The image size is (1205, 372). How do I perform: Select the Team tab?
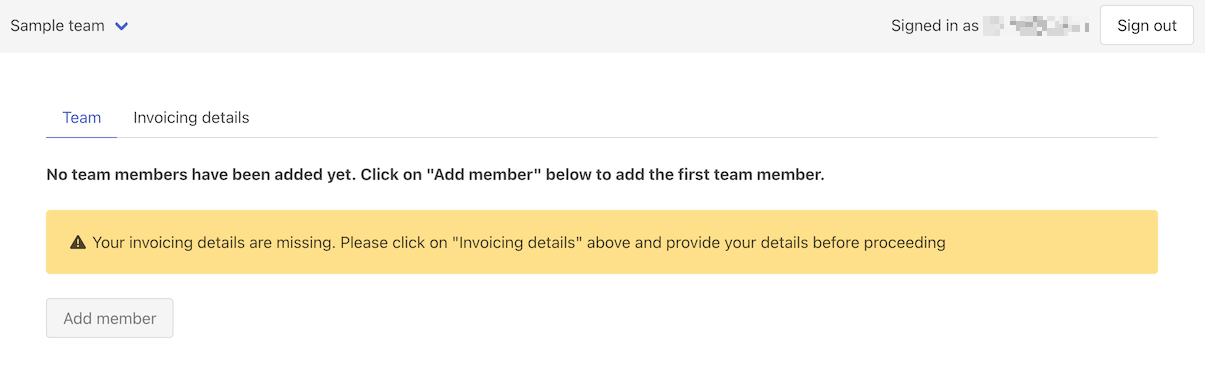(x=82, y=118)
